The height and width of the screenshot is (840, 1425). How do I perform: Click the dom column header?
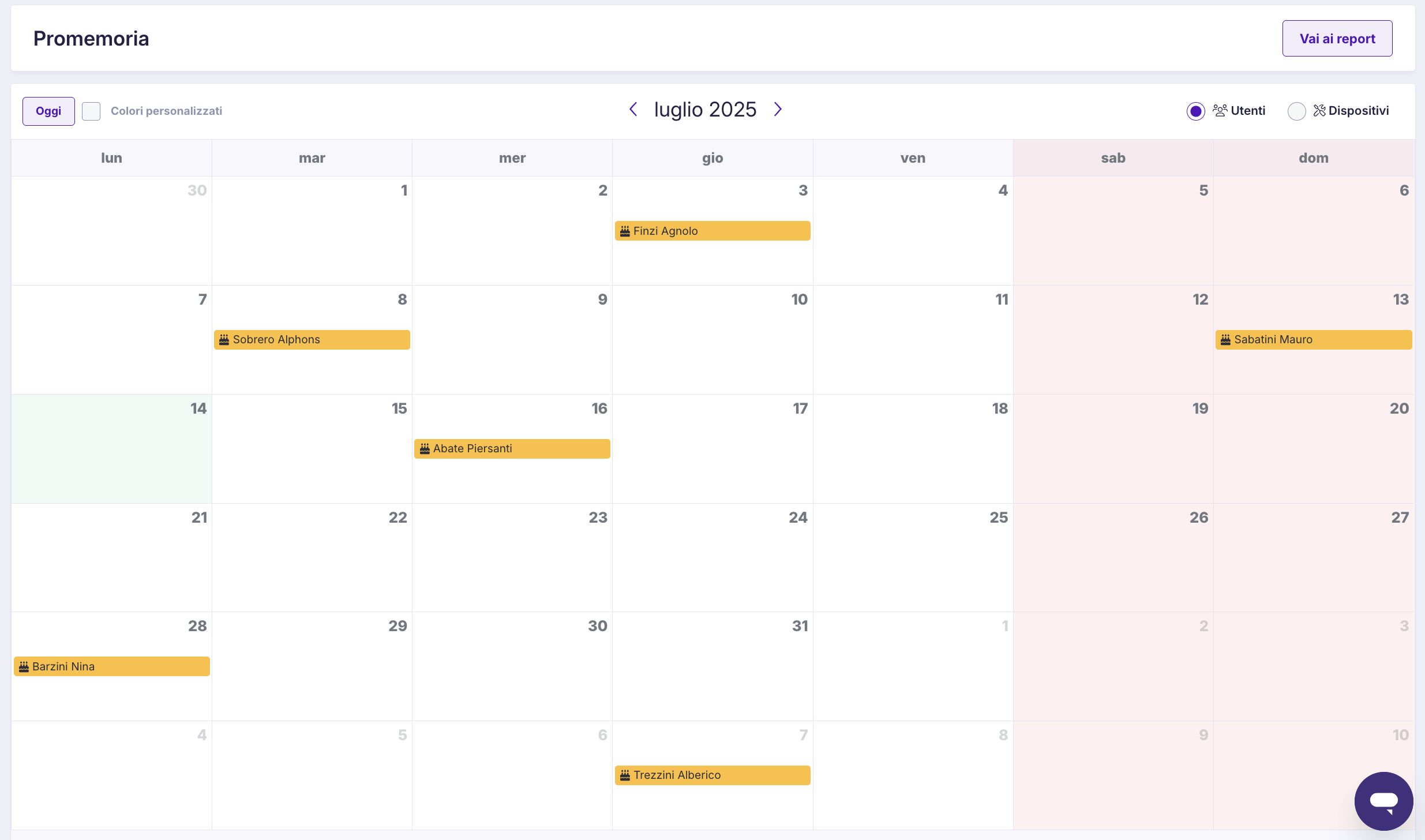click(1314, 158)
